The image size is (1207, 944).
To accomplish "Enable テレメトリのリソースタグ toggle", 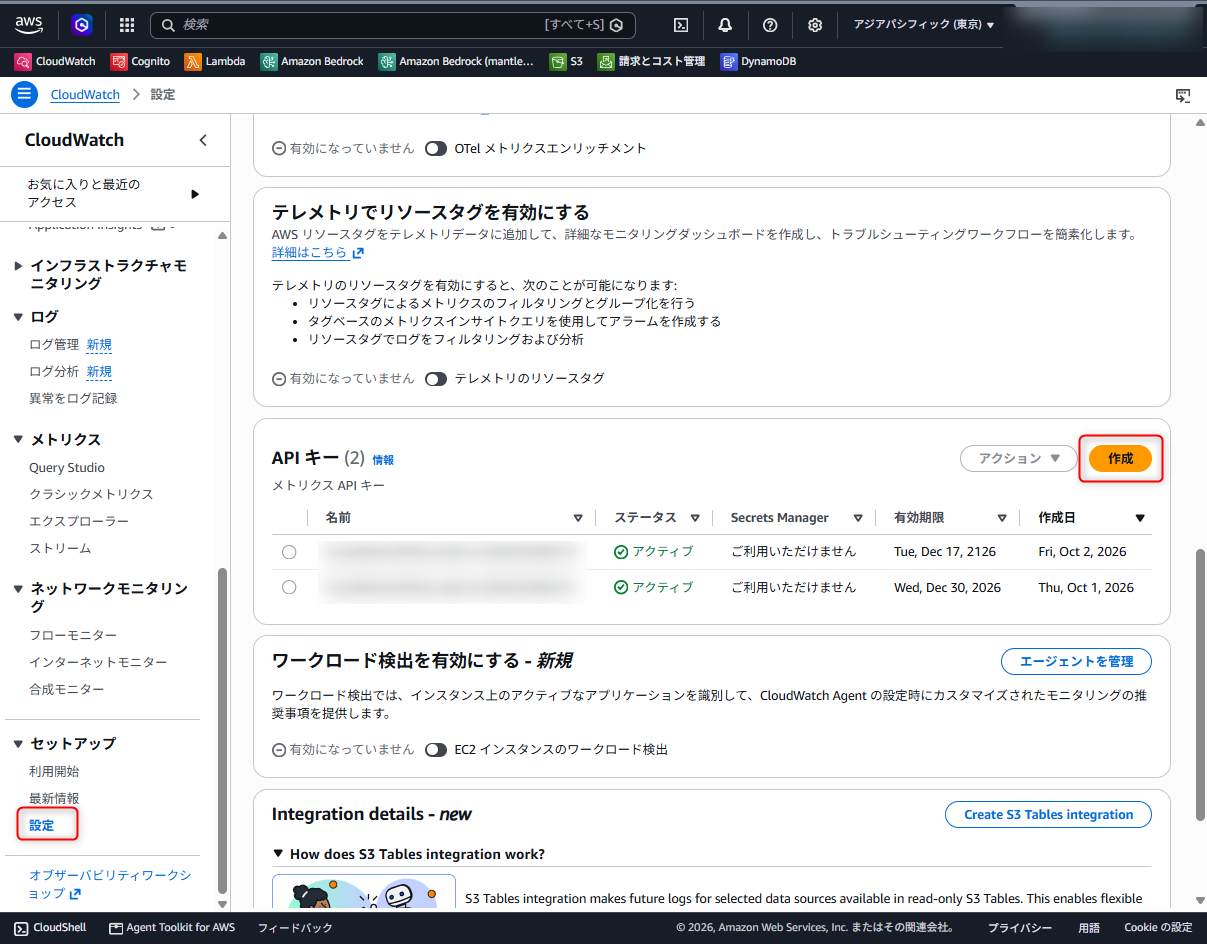I will [435, 379].
